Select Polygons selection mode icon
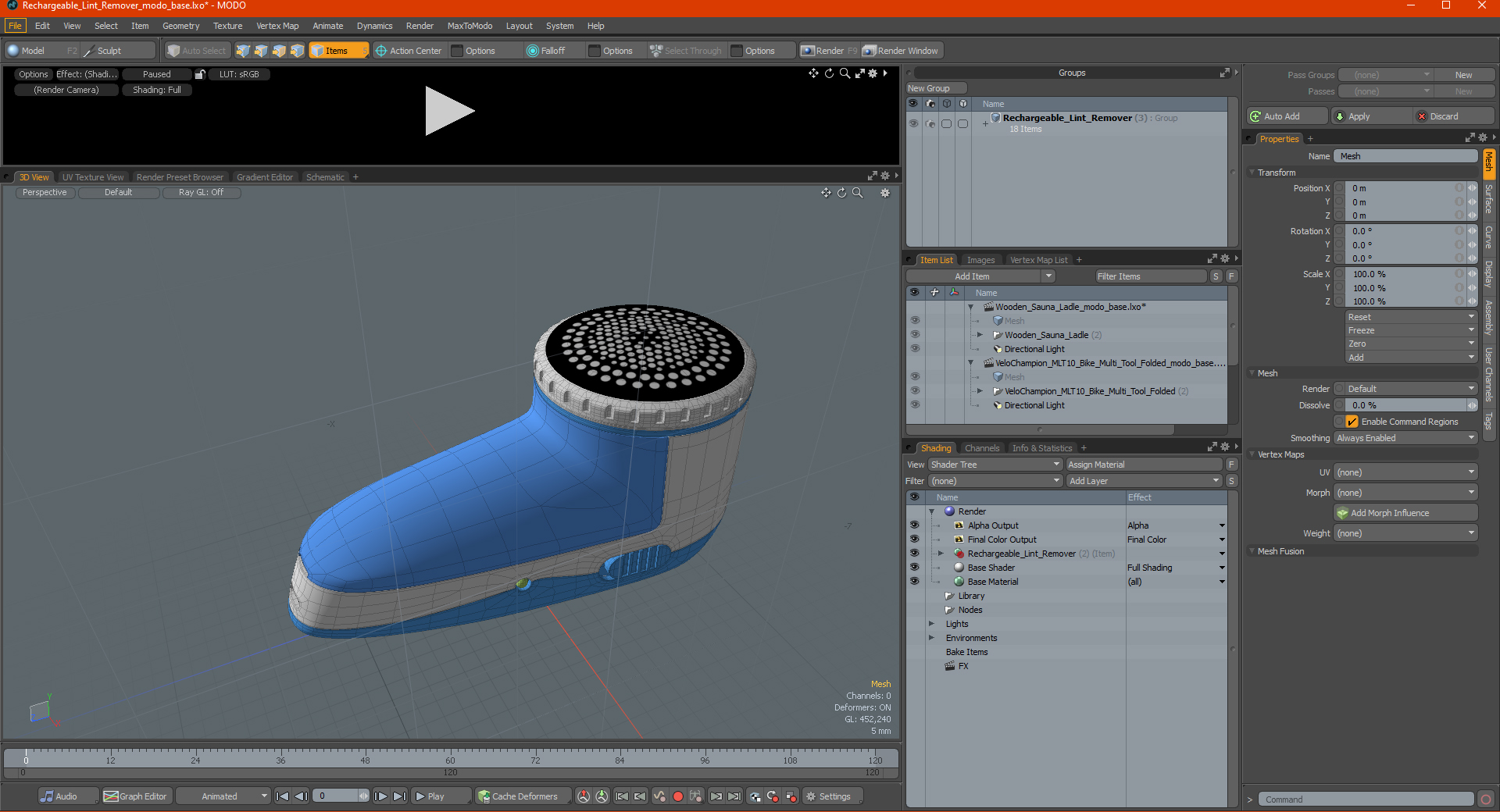The image size is (1500, 812). 279,51
